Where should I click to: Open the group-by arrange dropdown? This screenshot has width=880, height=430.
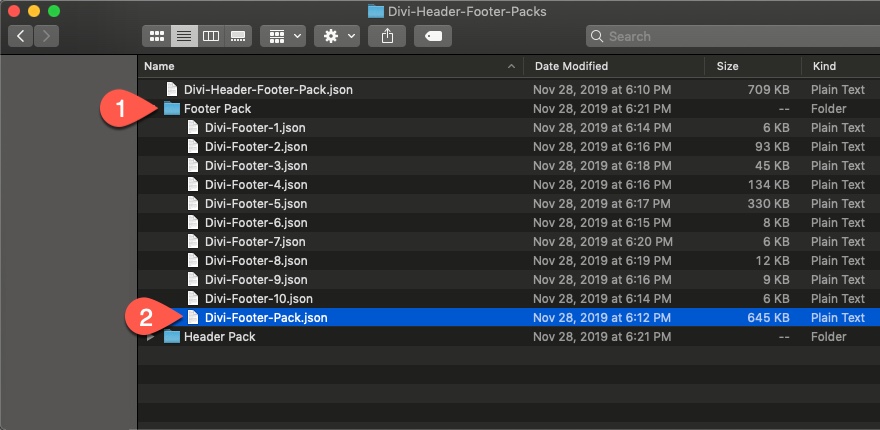point(282,36)
